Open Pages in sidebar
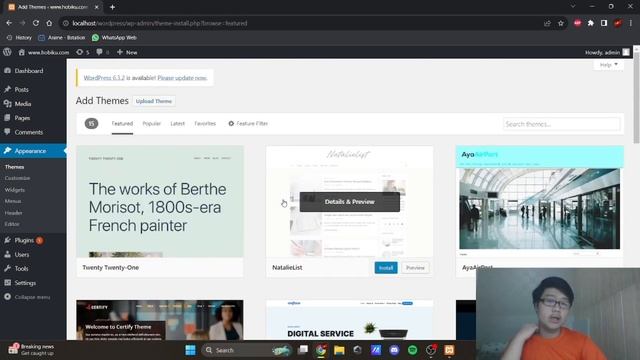This screenshot has height=360, width=640. click(x=22, y=118)
